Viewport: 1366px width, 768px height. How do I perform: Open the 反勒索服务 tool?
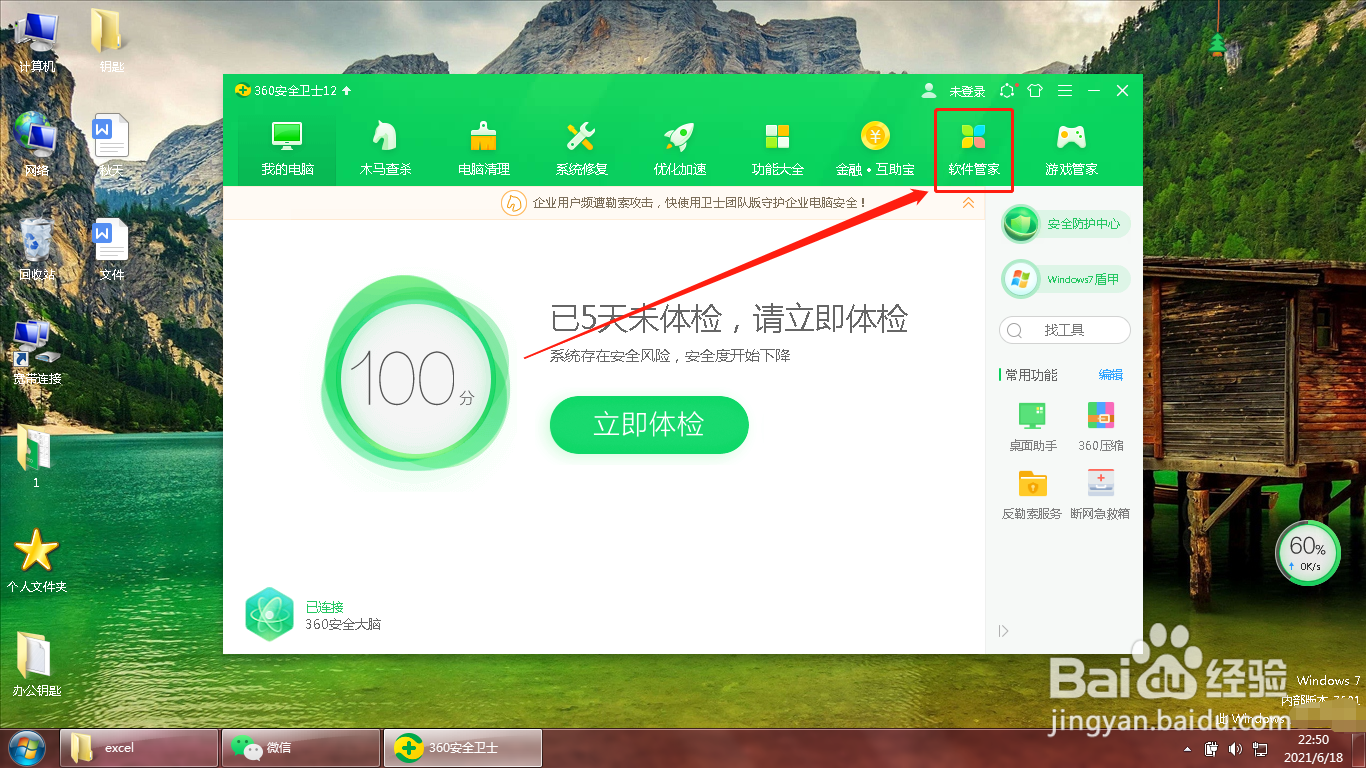1032,494
